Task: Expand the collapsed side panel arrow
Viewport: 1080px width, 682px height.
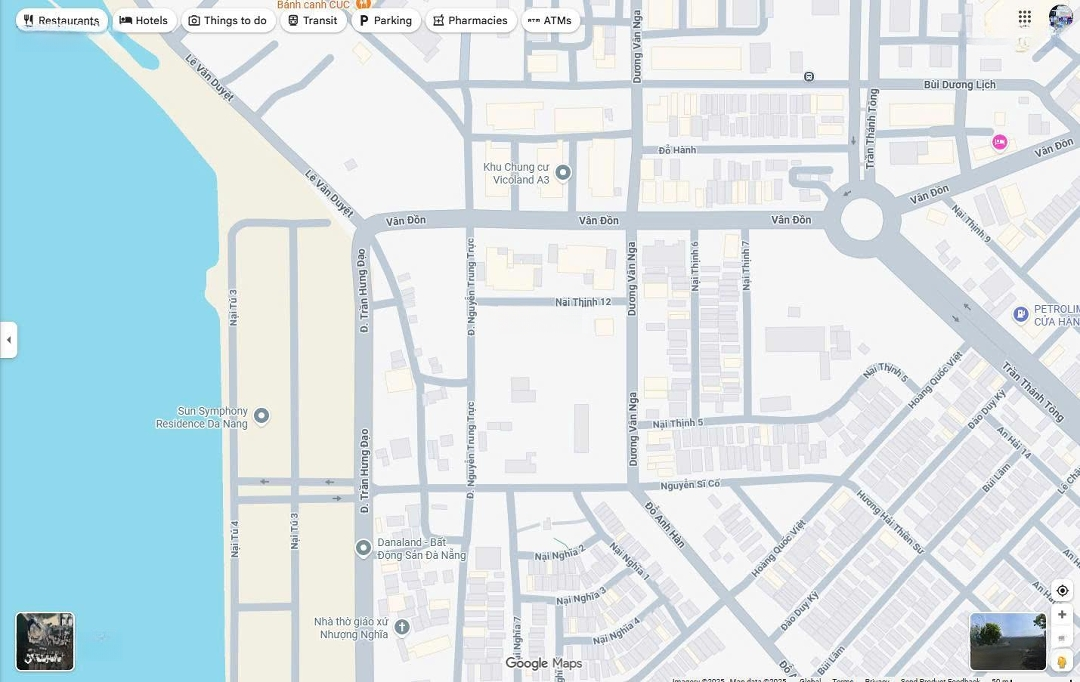Action: [x=8, y=340]
